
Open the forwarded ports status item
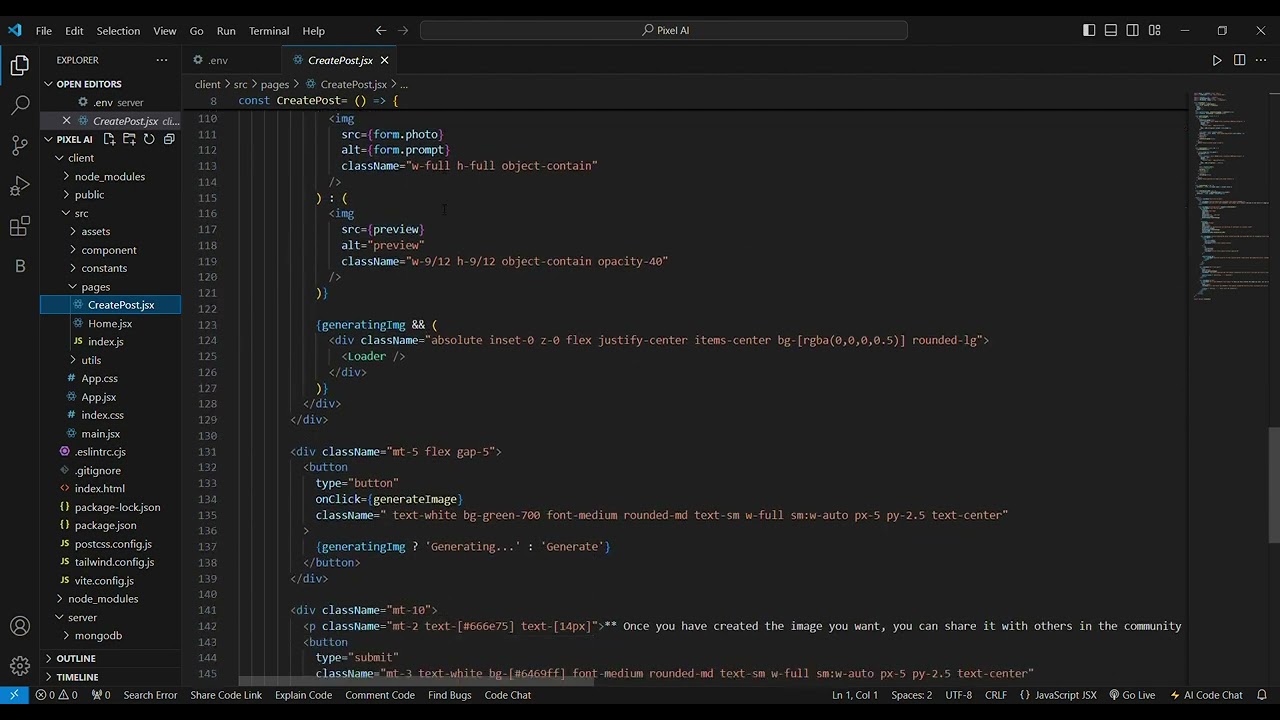pyautogui.click(x=101, y=695)
